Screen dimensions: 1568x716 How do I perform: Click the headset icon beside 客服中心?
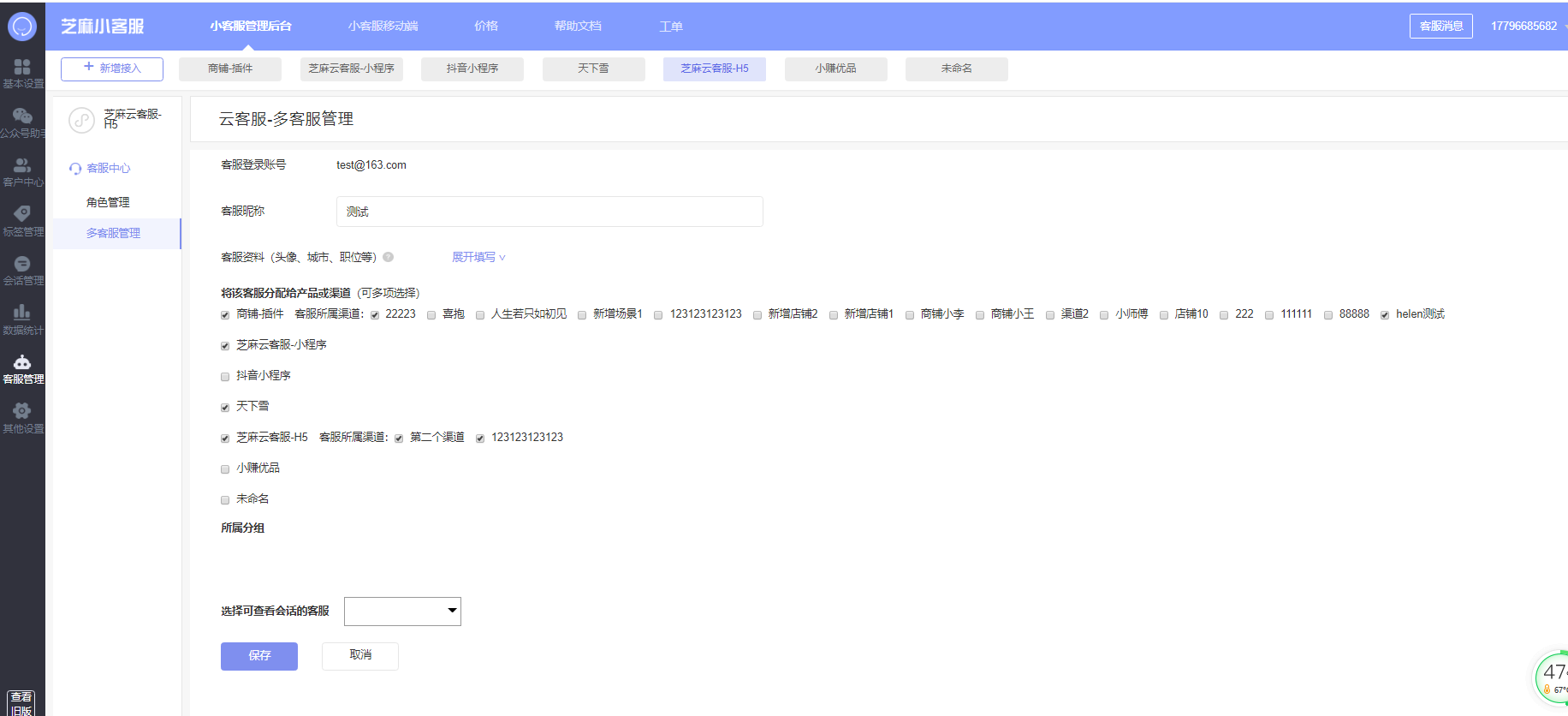pos(75,169)
